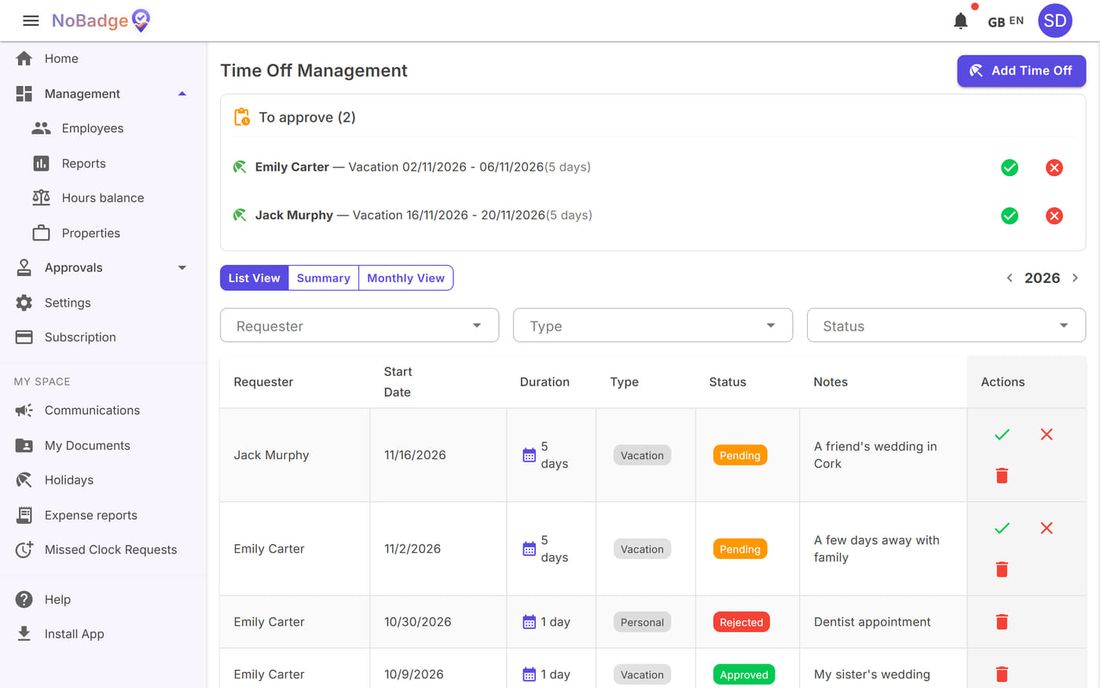The width and height of the screenshot is (1100, 688).
Task: Open the Requester filter dropdown
Action: (x=359, y=325)
